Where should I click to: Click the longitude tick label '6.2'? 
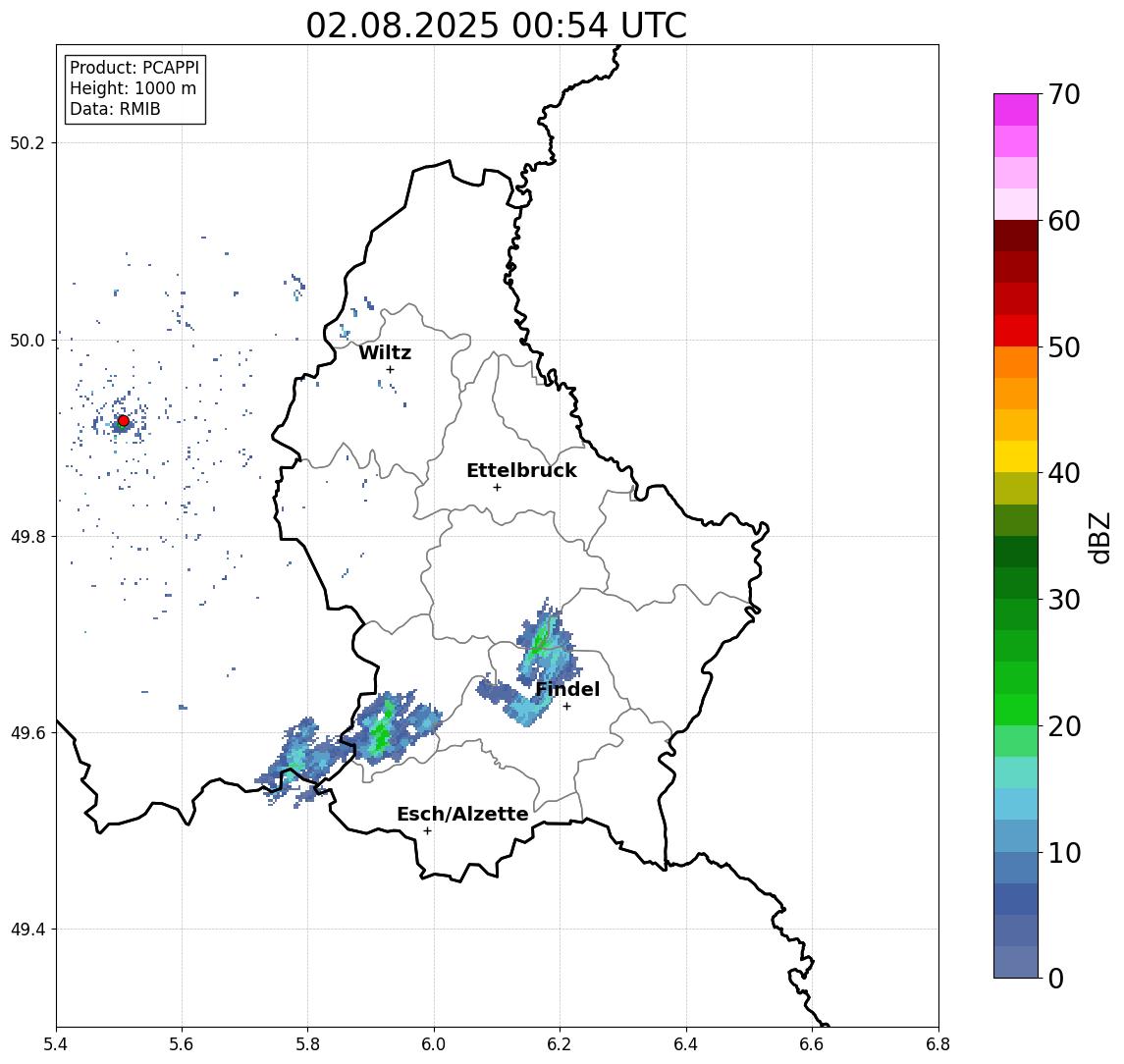click(560, 1044)
